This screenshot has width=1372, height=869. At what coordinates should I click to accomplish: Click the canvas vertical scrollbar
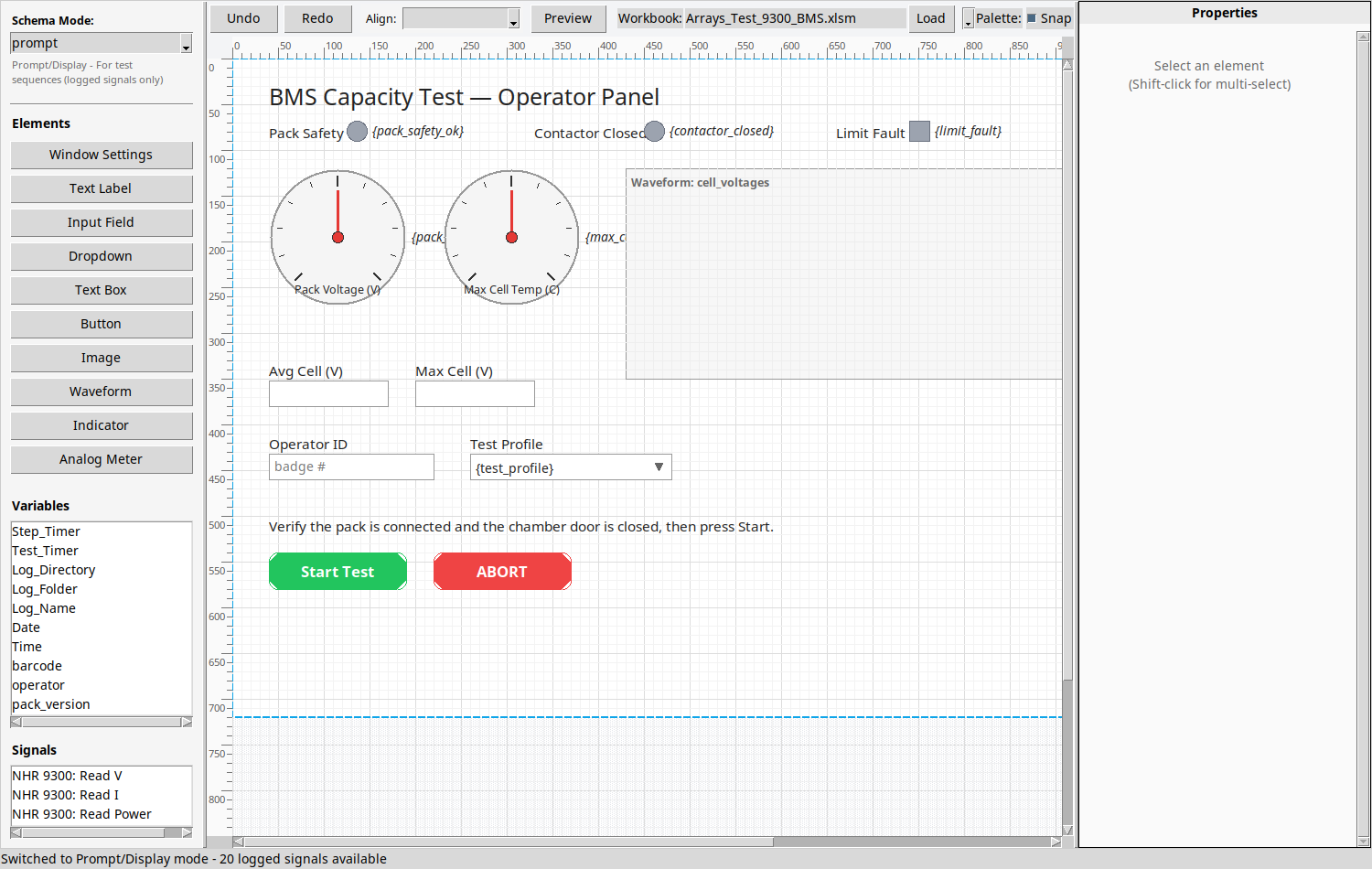pos(1067,447)
